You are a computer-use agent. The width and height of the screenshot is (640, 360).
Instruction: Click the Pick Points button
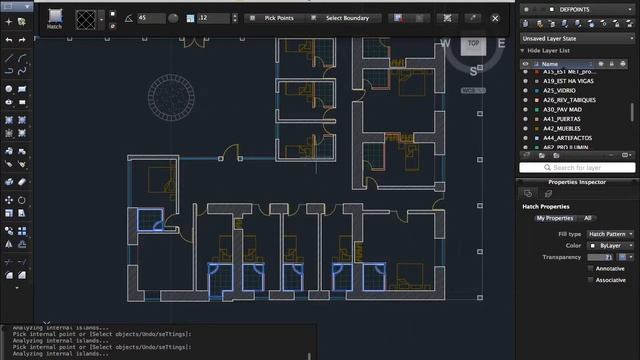pos(274,18)
